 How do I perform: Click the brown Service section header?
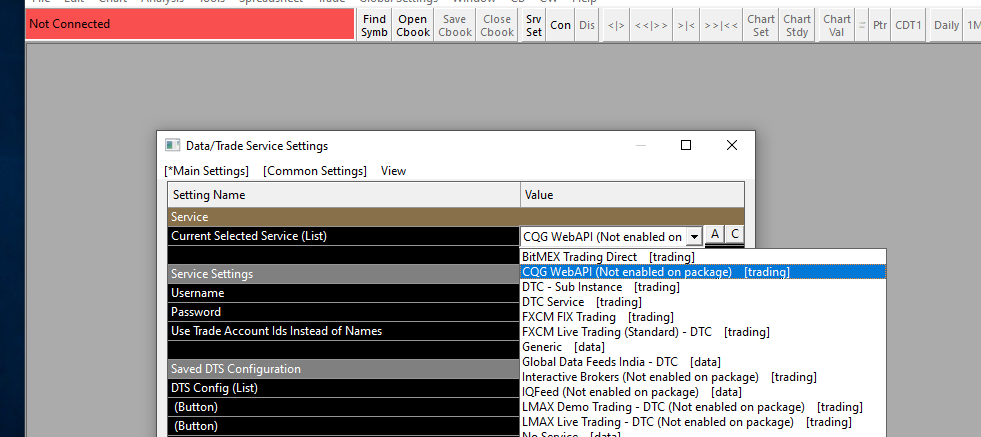coord(455,217)
